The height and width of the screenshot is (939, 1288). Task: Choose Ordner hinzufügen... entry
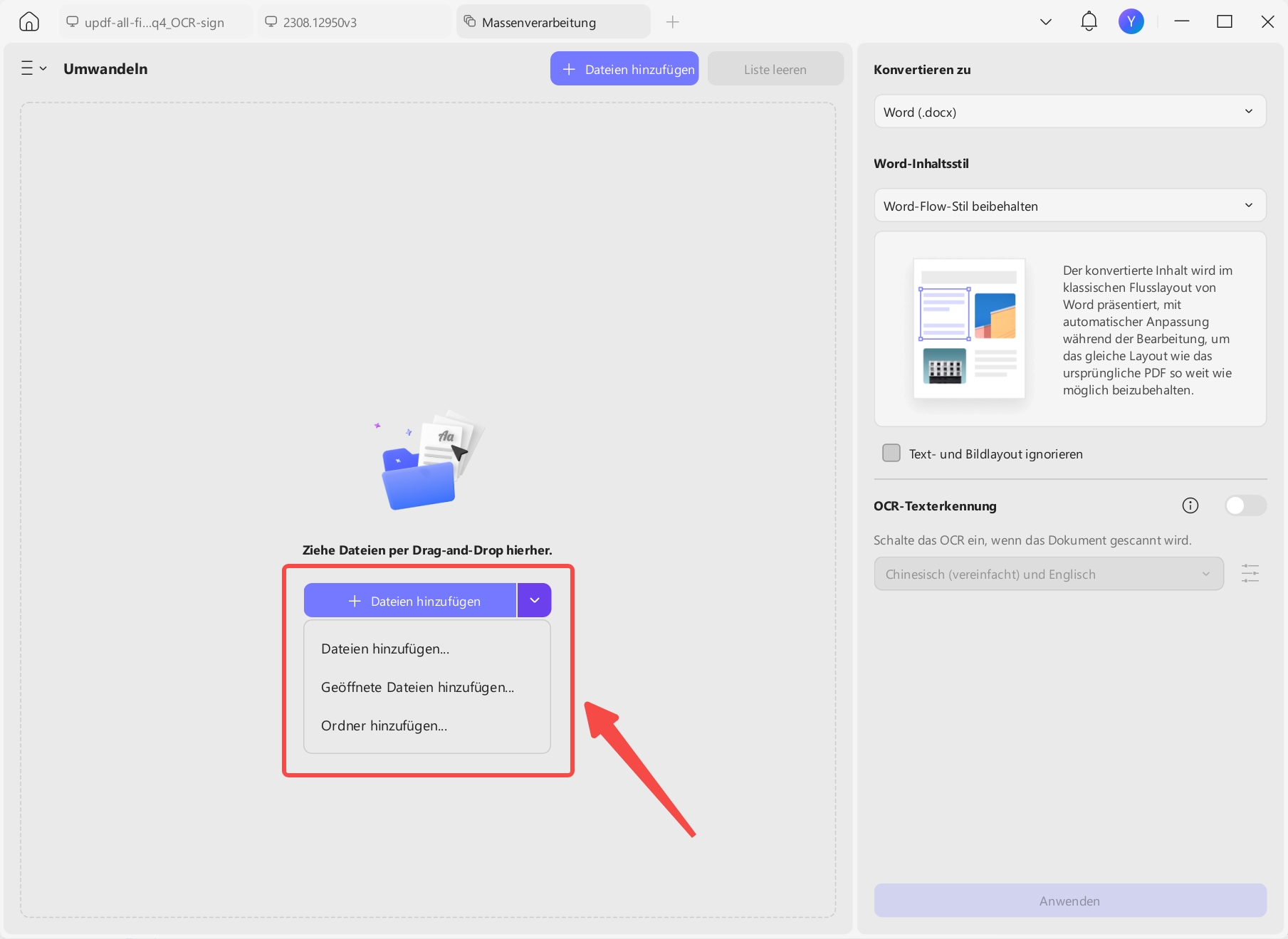tap(427, 725)
